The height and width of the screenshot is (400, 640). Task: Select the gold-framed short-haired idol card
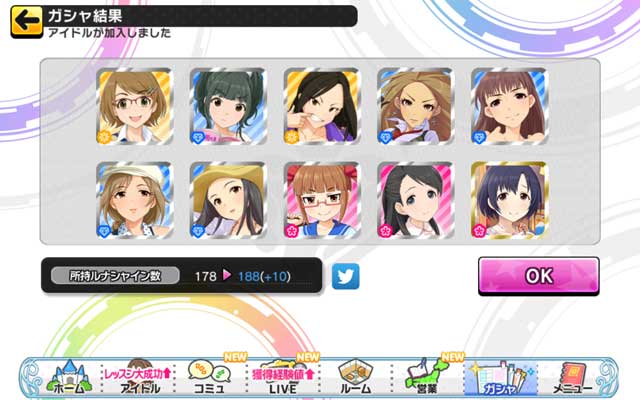[509, 200]
